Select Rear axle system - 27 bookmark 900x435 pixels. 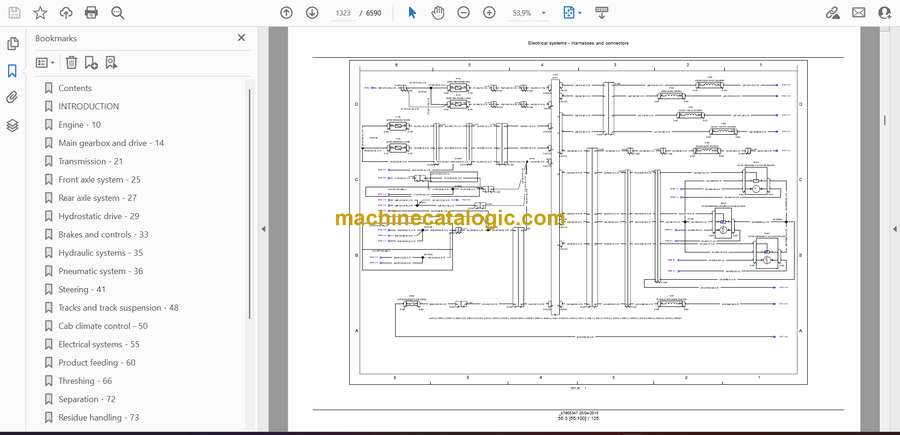click(x=97, y=198)
